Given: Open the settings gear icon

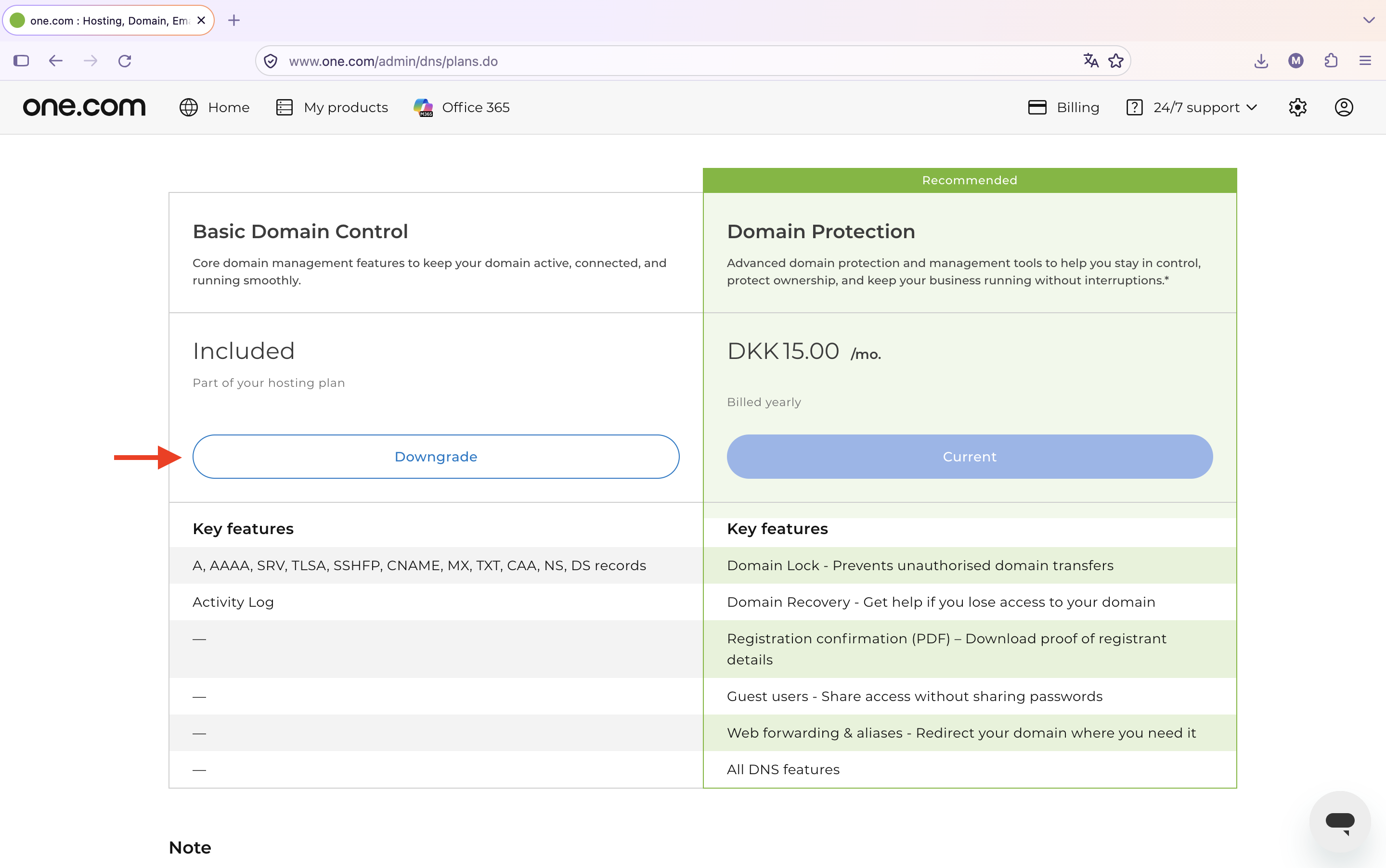Looking at the screenshot, I should point(1297,107).
